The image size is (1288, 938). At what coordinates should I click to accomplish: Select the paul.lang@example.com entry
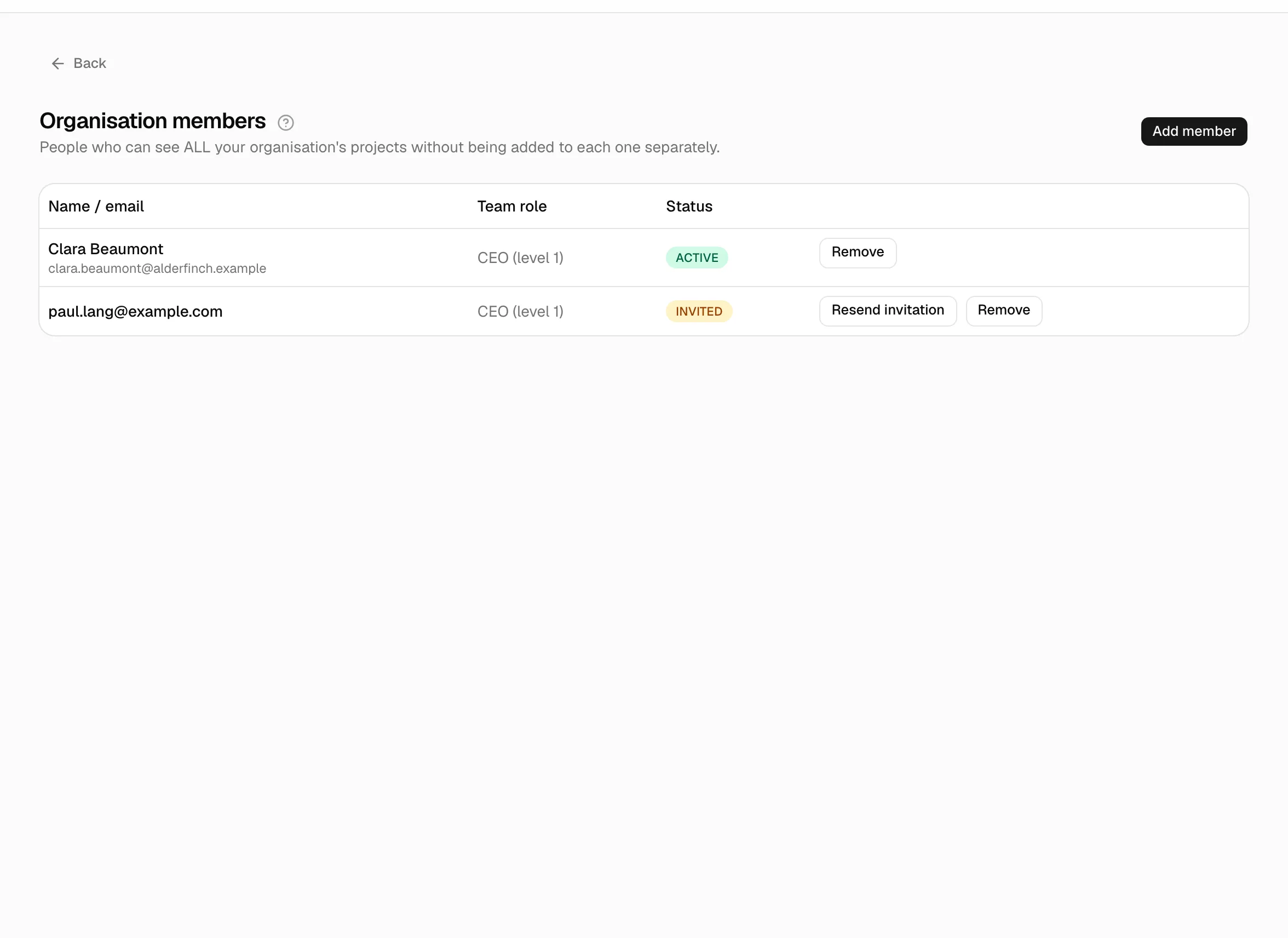pos(135,312)
